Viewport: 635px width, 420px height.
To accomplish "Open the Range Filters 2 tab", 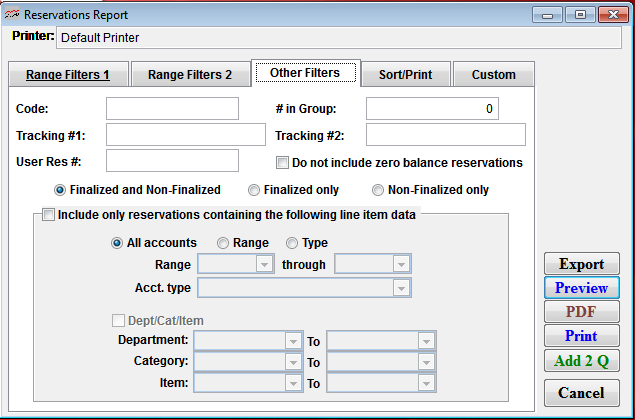I will coord(190,75).
